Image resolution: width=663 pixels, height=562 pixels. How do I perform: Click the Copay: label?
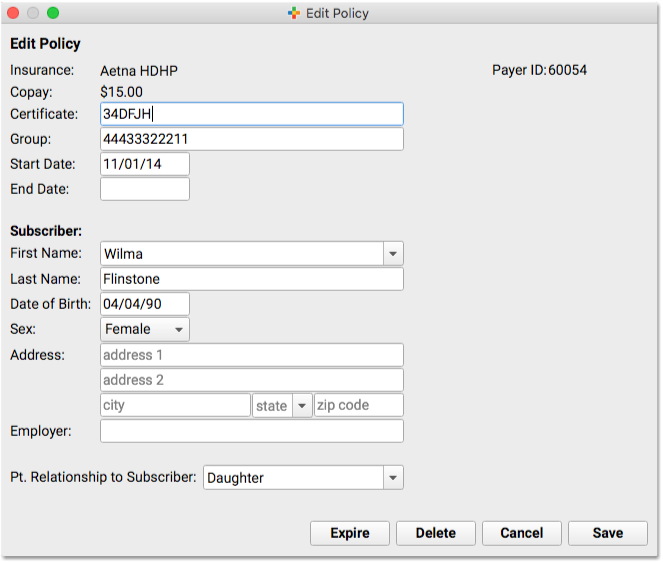31,92
